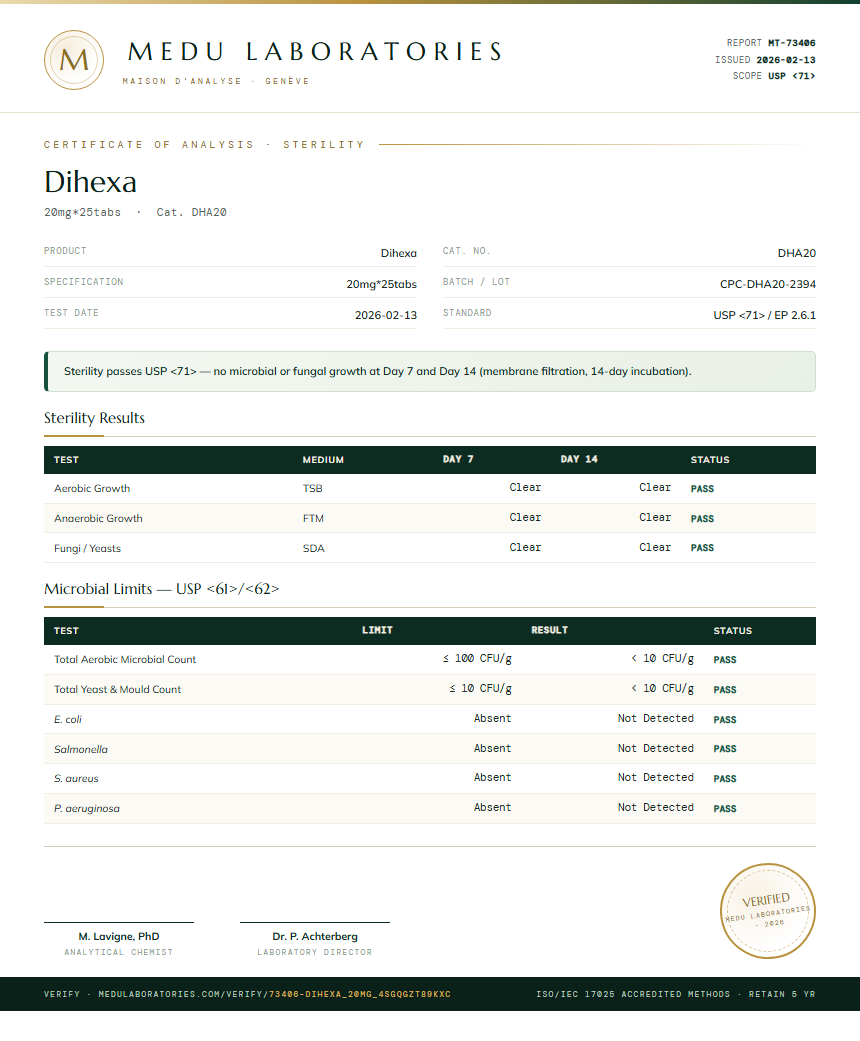The height and width of the screenshot is (1041, 860).
Task: Click the ≤ 100 CFU/g limit value
Action: point(477,659)
